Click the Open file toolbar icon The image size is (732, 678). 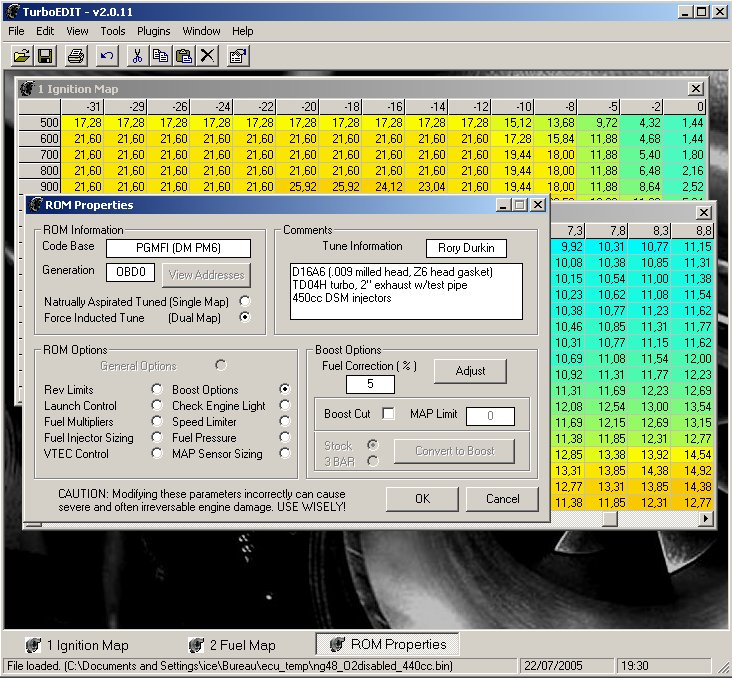(x=21, y=56)
